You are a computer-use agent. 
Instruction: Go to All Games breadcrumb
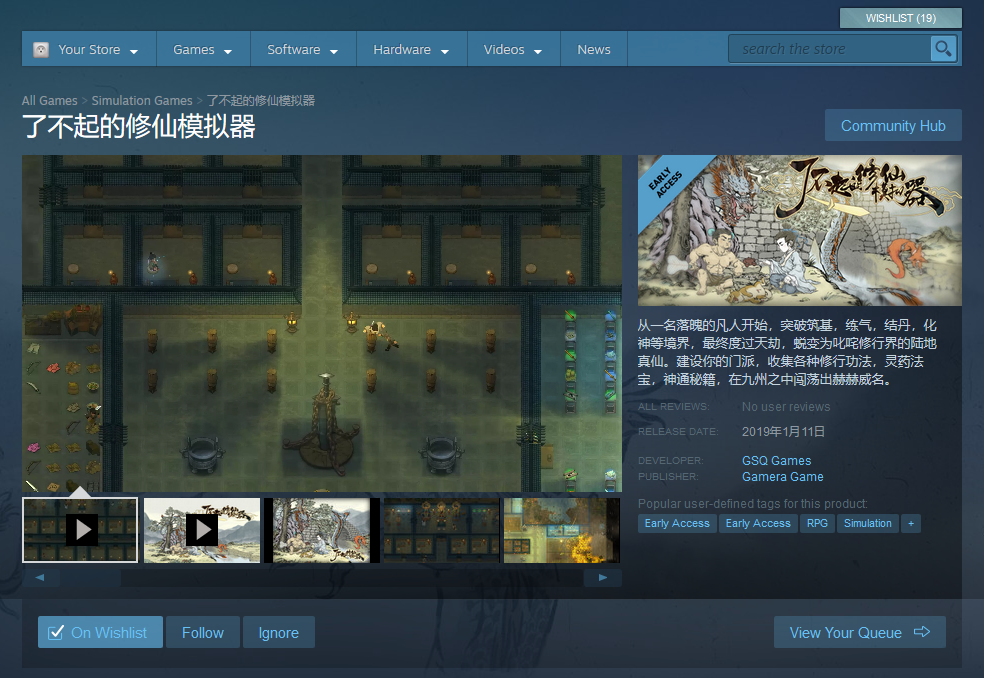[x=50, y=100]
